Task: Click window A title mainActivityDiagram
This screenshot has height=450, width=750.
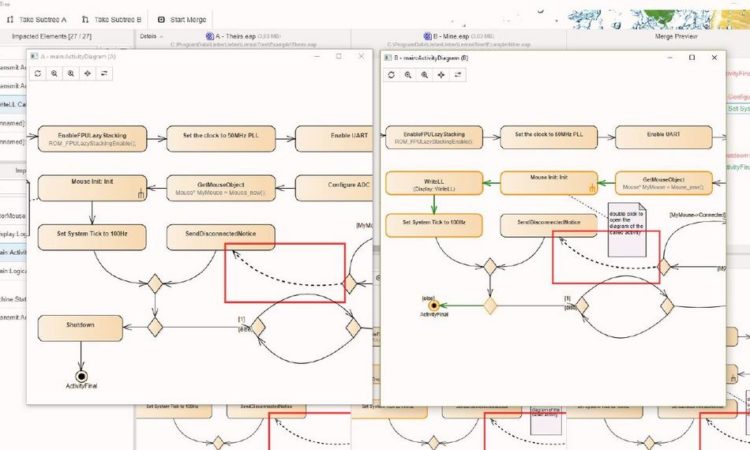Action: pyautogui.click(x=78, y=56)
